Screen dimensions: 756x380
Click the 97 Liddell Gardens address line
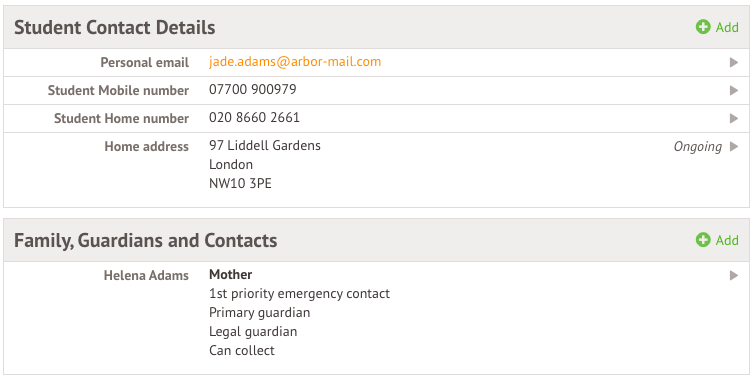(265, 146)
